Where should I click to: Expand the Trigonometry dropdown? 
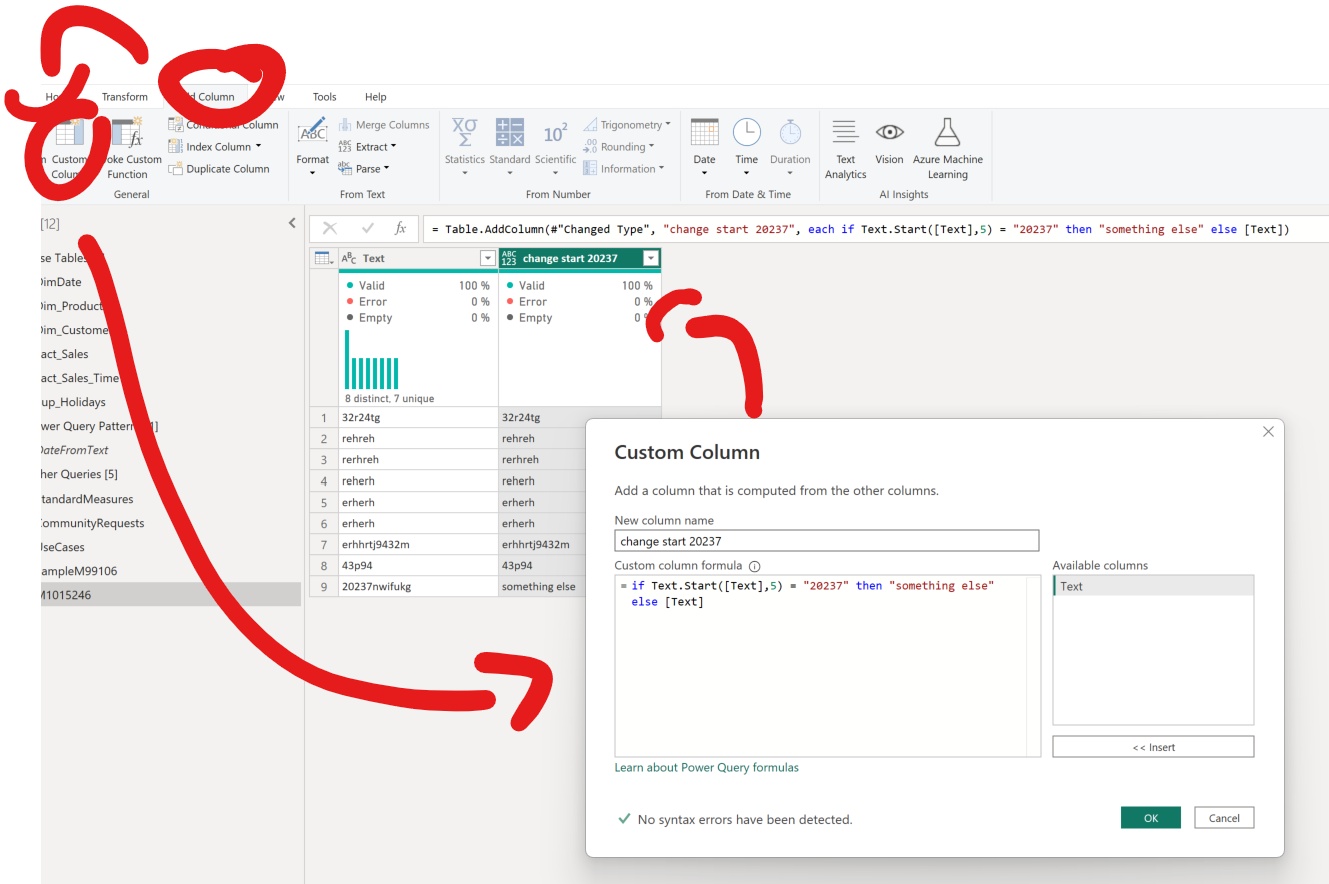click(x=668, y=125)
